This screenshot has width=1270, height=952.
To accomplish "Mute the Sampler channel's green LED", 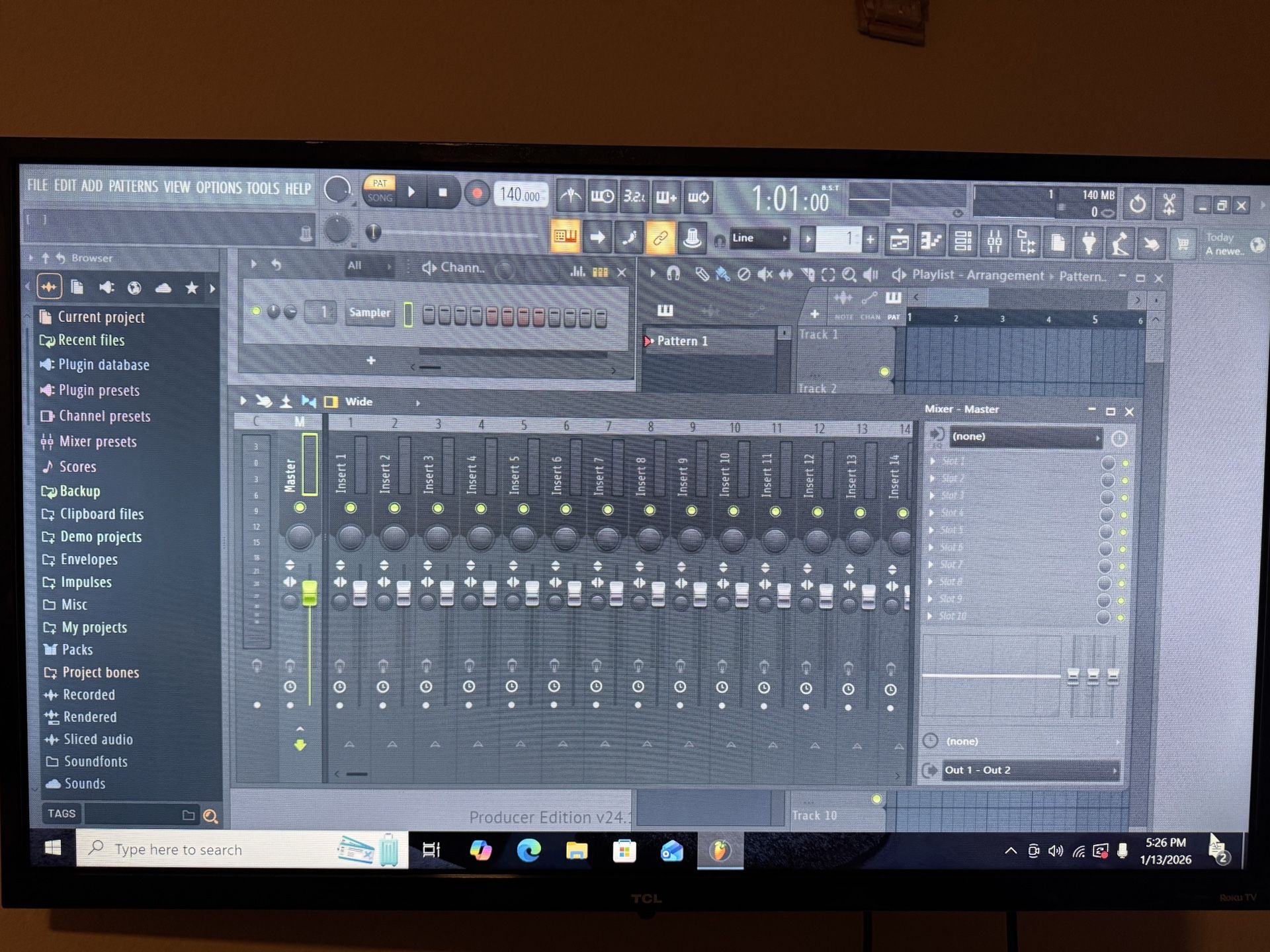I will (255, 311).
